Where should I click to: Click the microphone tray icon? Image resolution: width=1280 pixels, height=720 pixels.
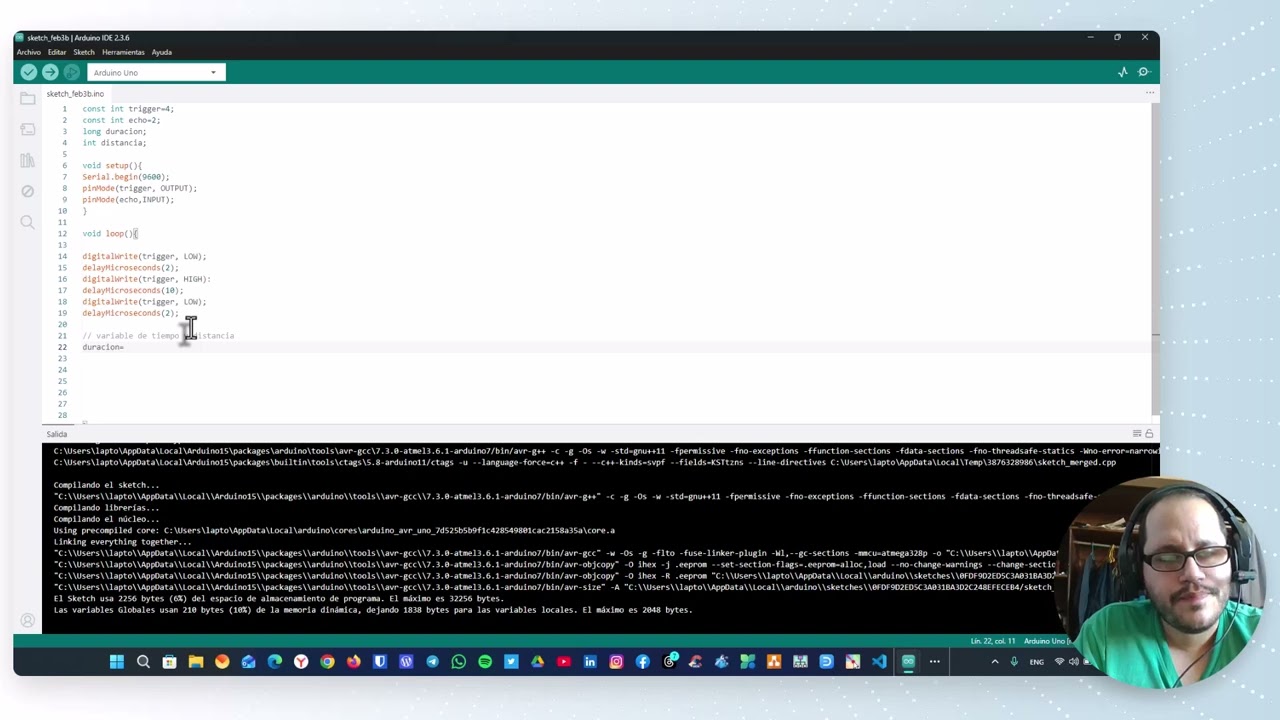click(1014, 661)
